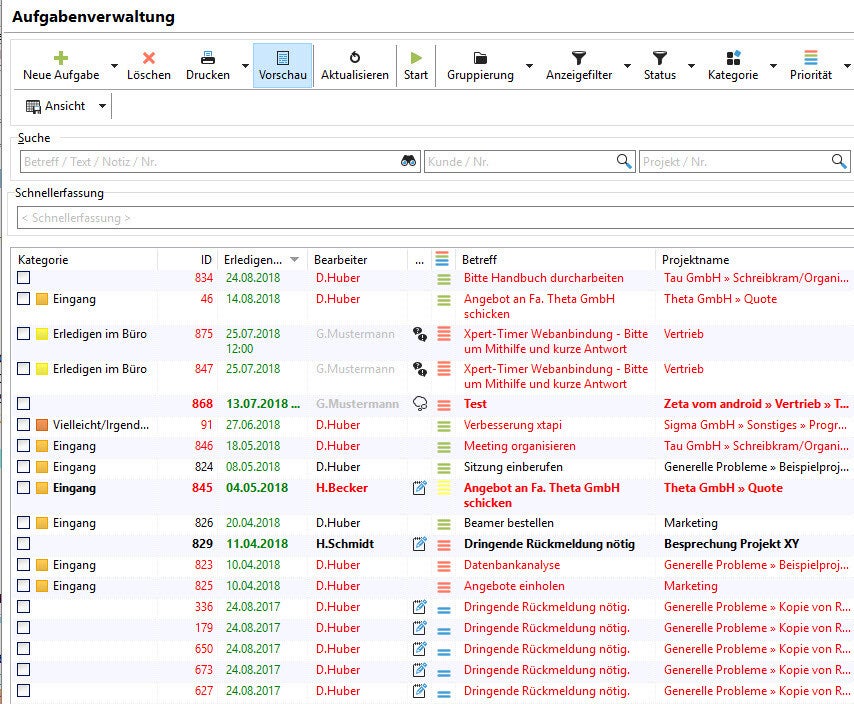Open the Kategorie dropdown arrow
Viewport: 854px width, 704px height.
point(772,67)
